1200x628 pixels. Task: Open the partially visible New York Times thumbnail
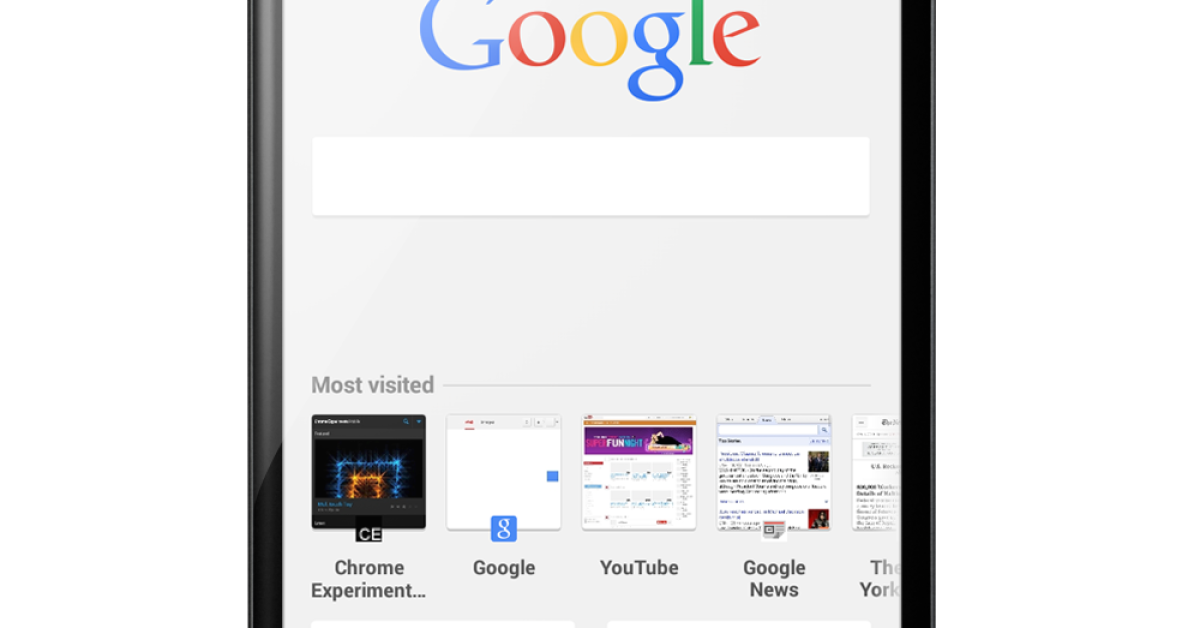(x=877, y=472)
